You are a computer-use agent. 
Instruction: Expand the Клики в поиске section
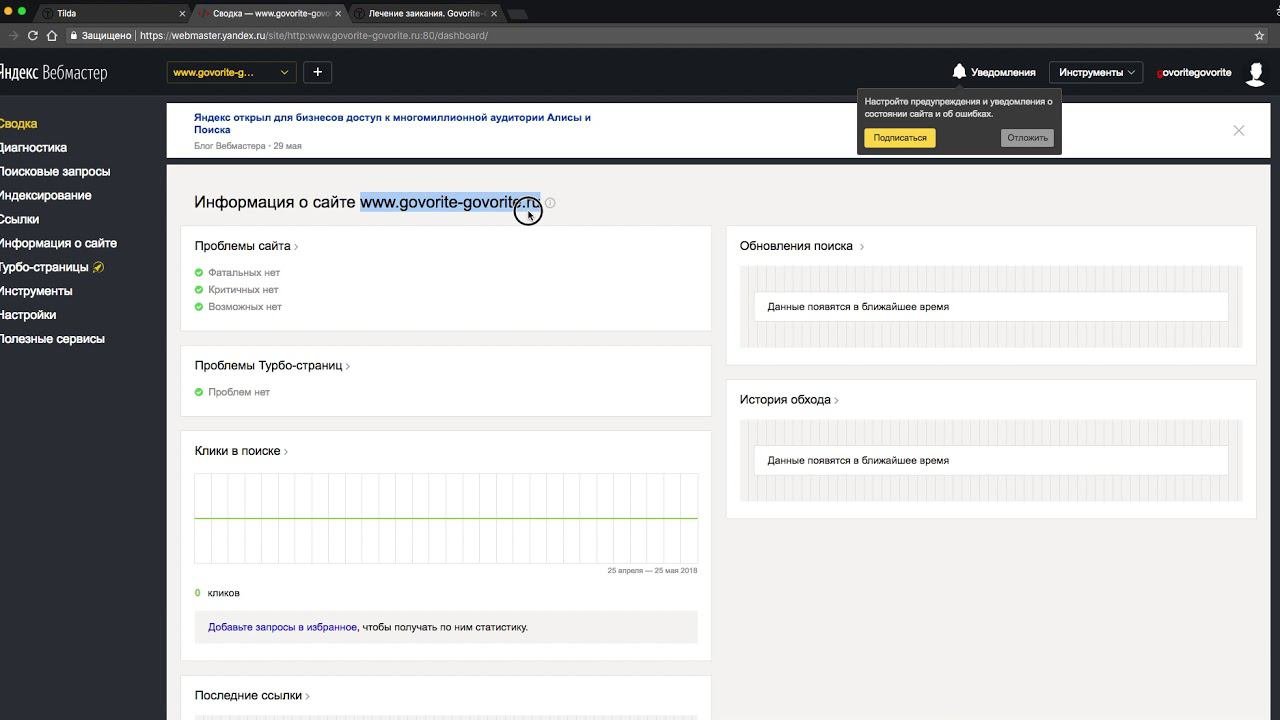click(241, 451)
